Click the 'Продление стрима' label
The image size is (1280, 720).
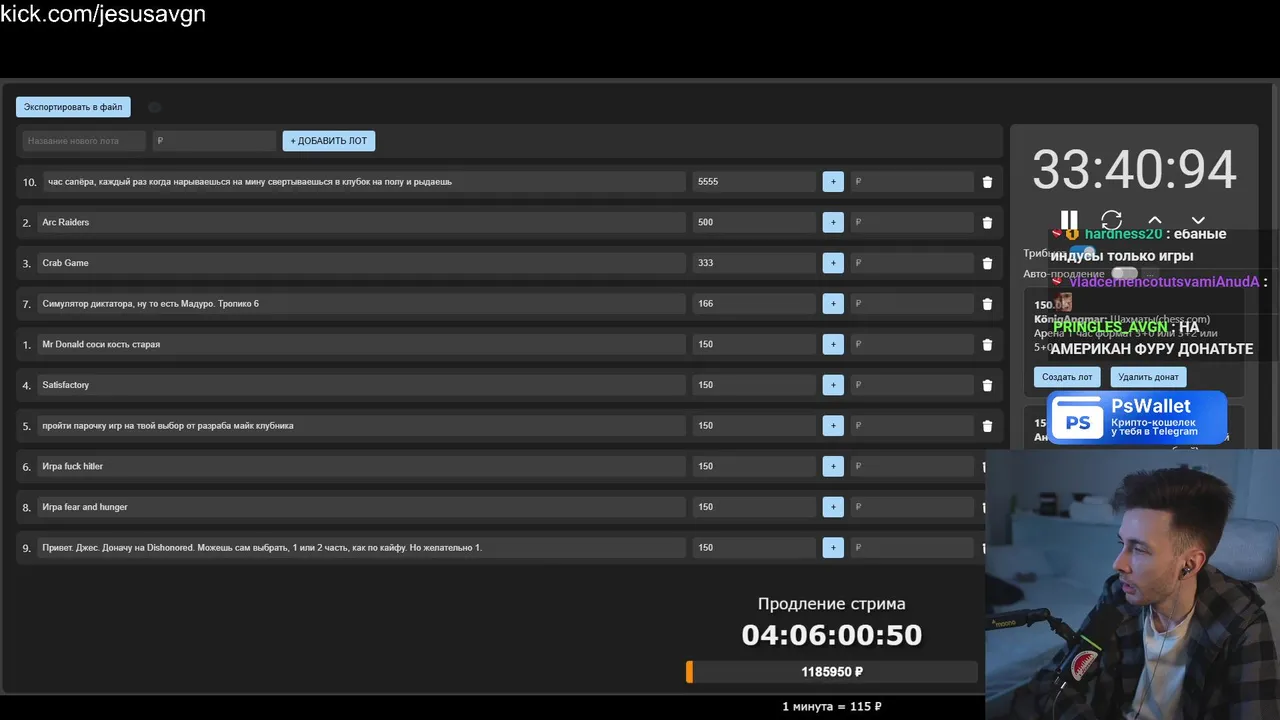pyautogui.click(x=832, y=604)
